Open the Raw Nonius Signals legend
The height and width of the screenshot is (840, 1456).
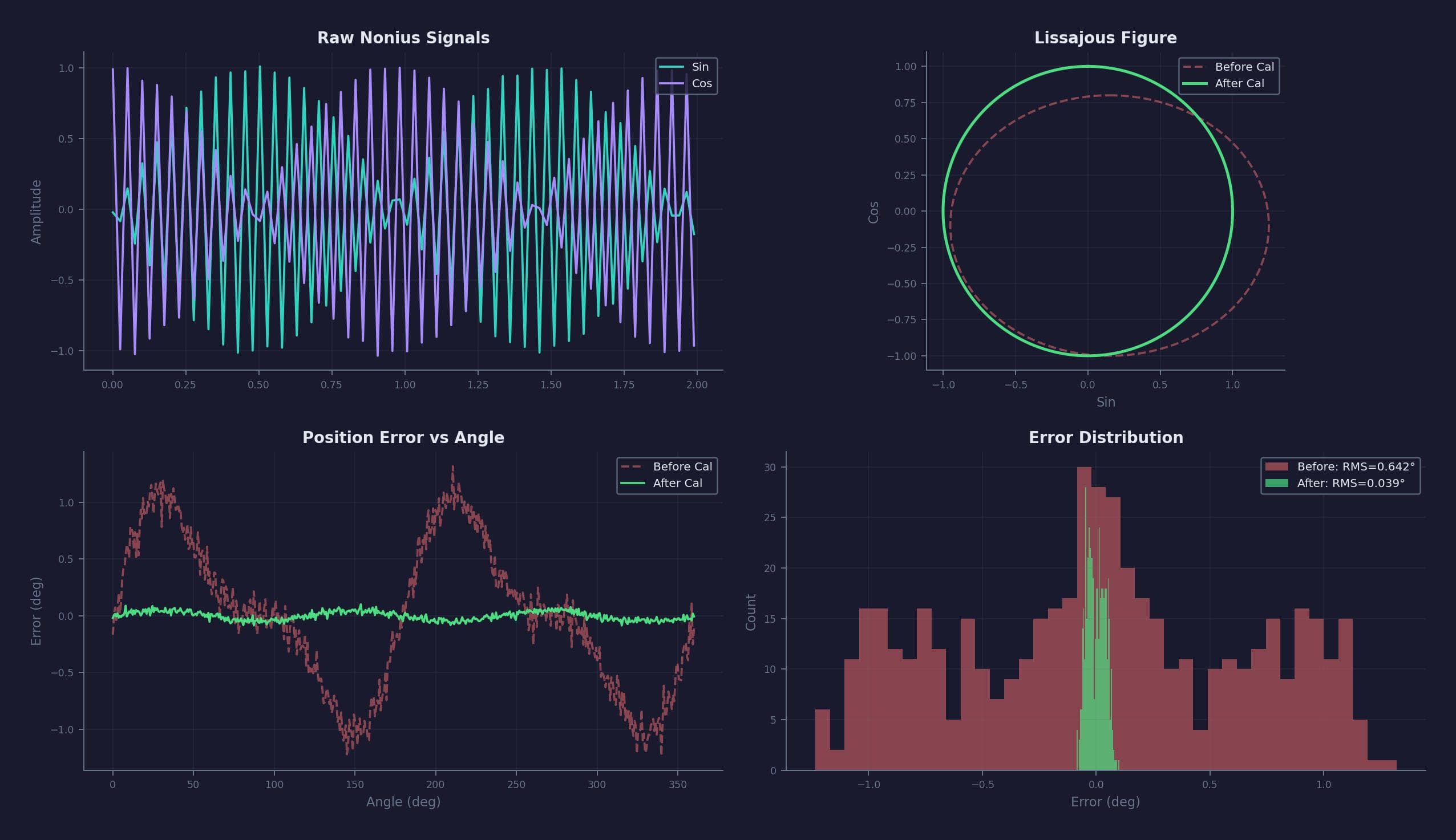tap(687, 75)
